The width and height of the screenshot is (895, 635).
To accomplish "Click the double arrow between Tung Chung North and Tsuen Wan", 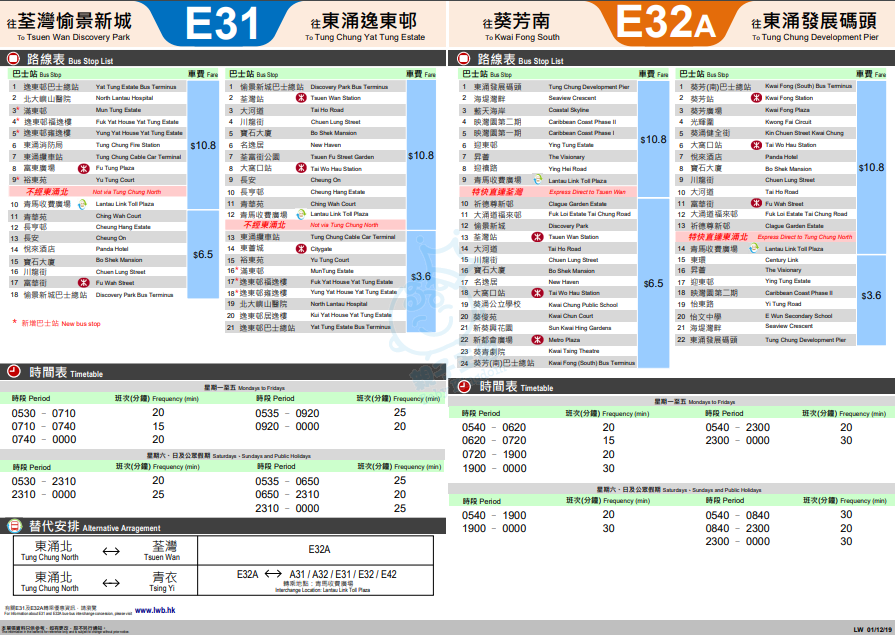I will [x=111, y=551].
